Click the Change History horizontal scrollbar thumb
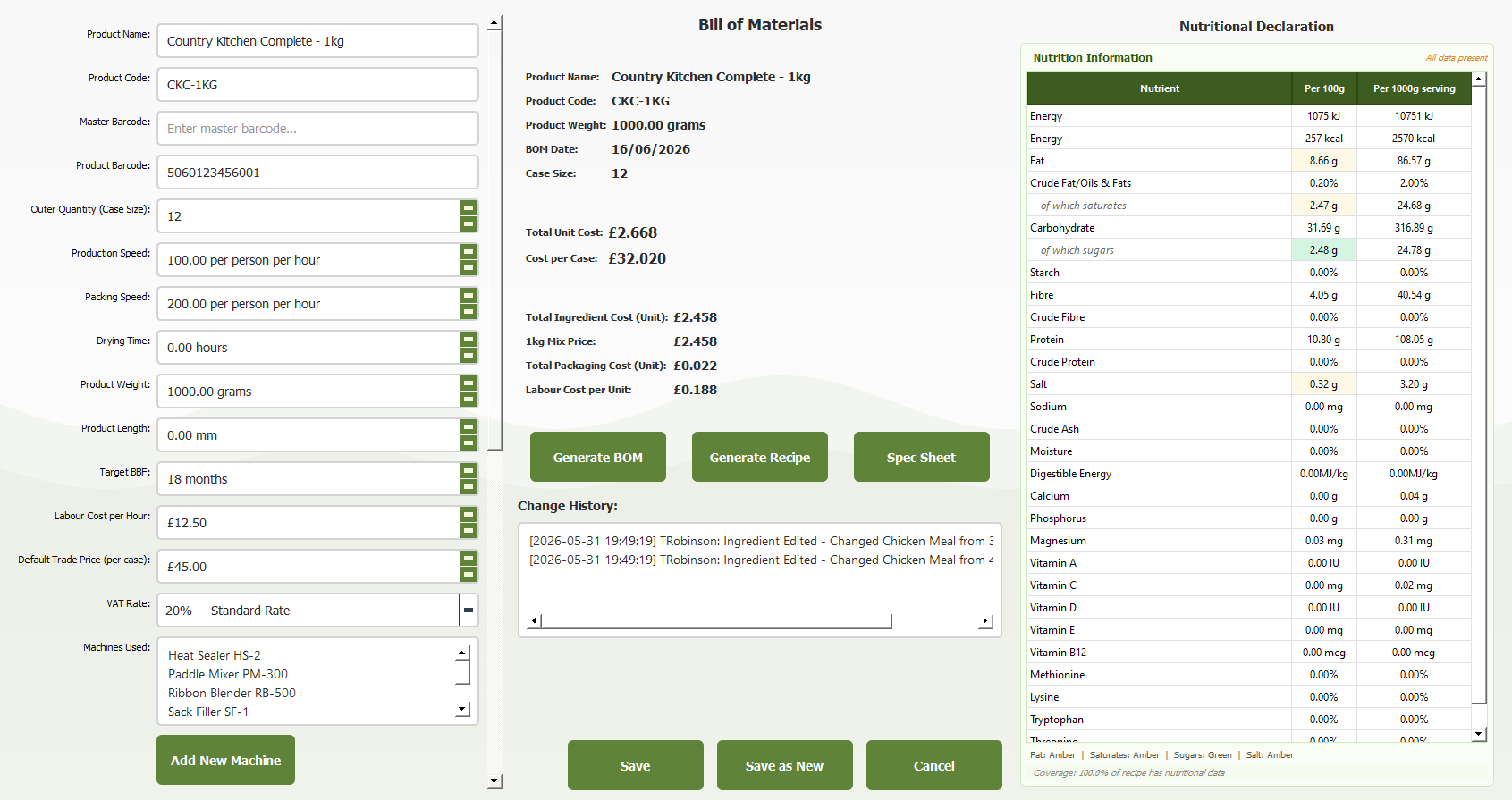The width and height of the screenshot is (1512, 800). tap(716, 620)
